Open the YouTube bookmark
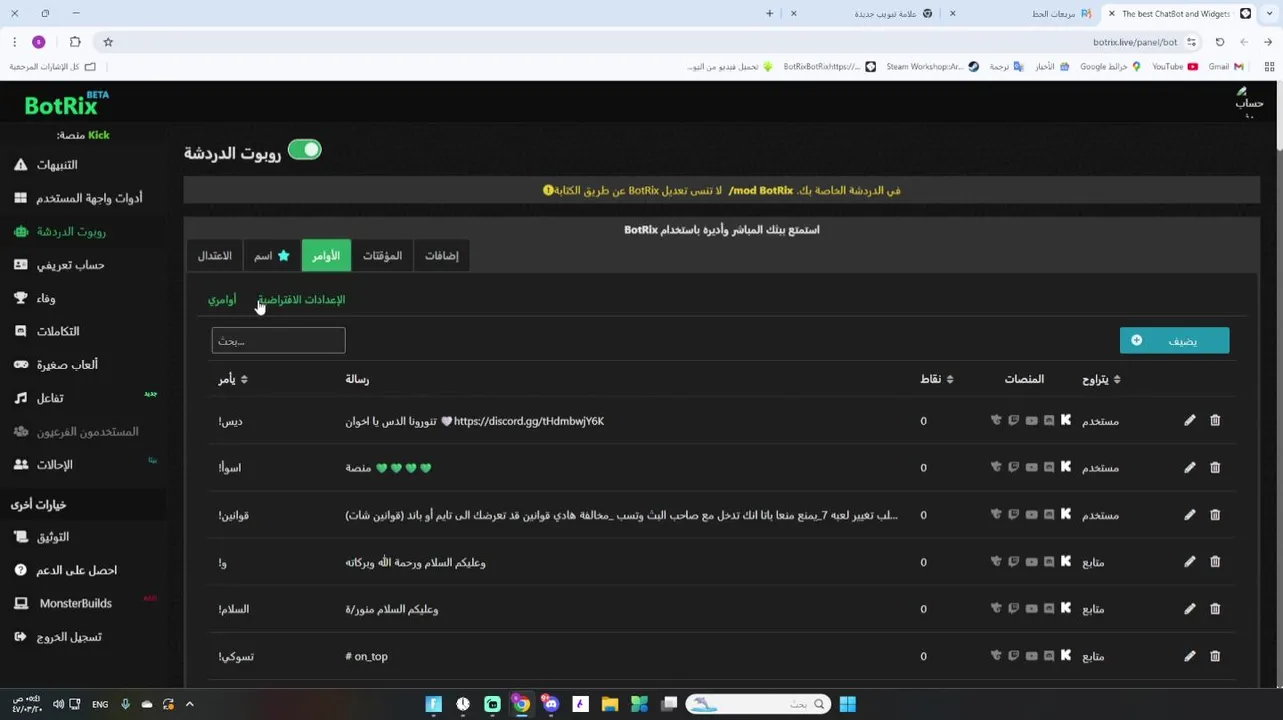The width and height of the screenshot is (1283, 720). [x=1174, y=67]
